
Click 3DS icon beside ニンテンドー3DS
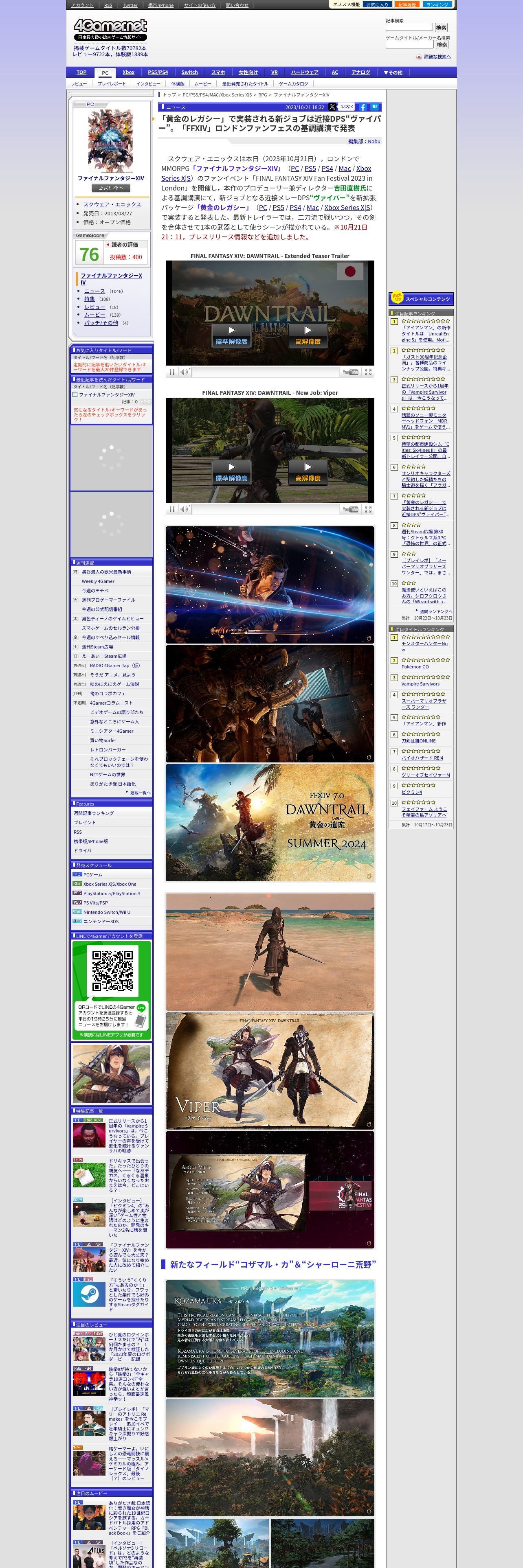point(77,921)
